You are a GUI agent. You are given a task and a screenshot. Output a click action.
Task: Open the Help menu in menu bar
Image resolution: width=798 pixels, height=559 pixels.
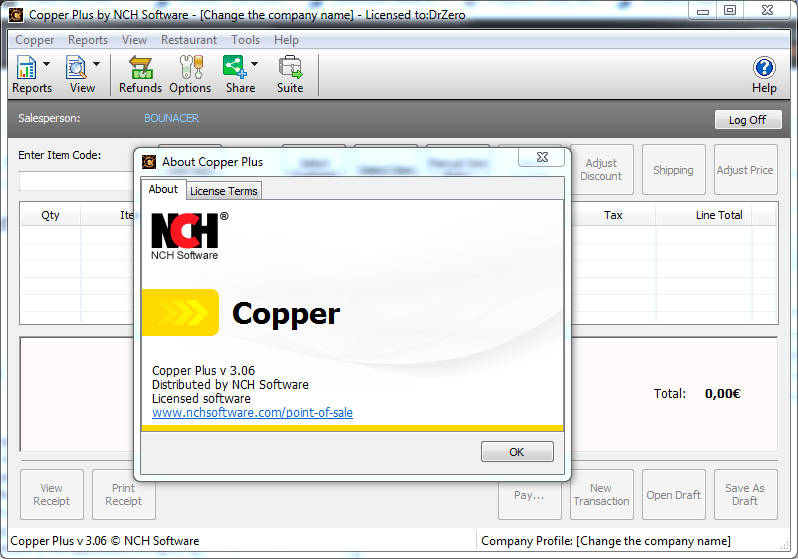(286, 40)
